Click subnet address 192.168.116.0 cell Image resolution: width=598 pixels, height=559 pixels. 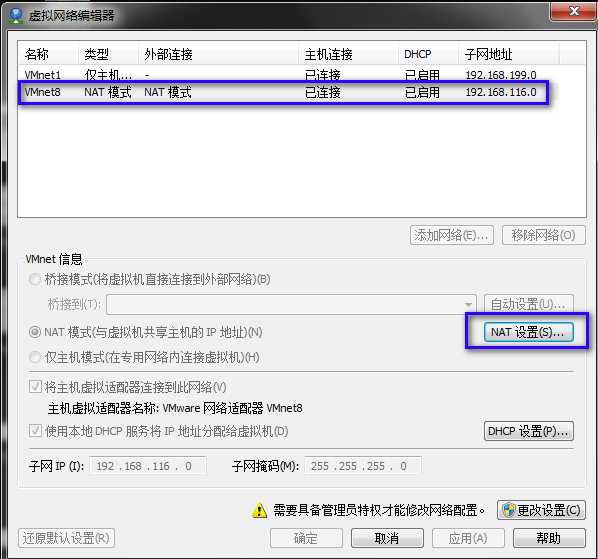[501, 92]
